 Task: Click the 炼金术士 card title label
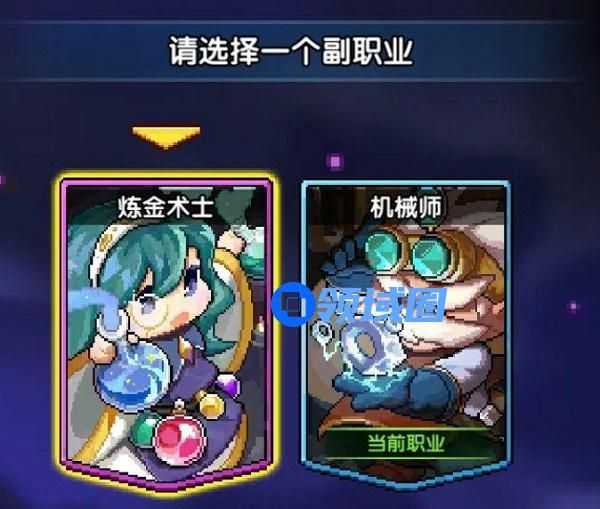click(165, 207)
